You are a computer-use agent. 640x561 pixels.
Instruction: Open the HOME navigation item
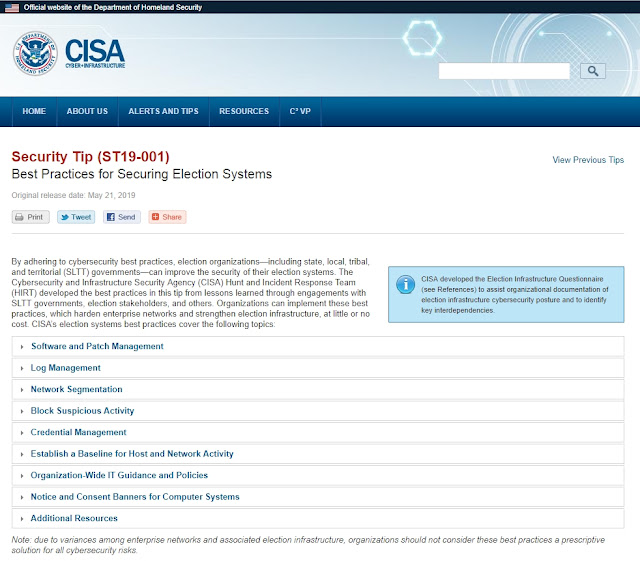[34, 111]
